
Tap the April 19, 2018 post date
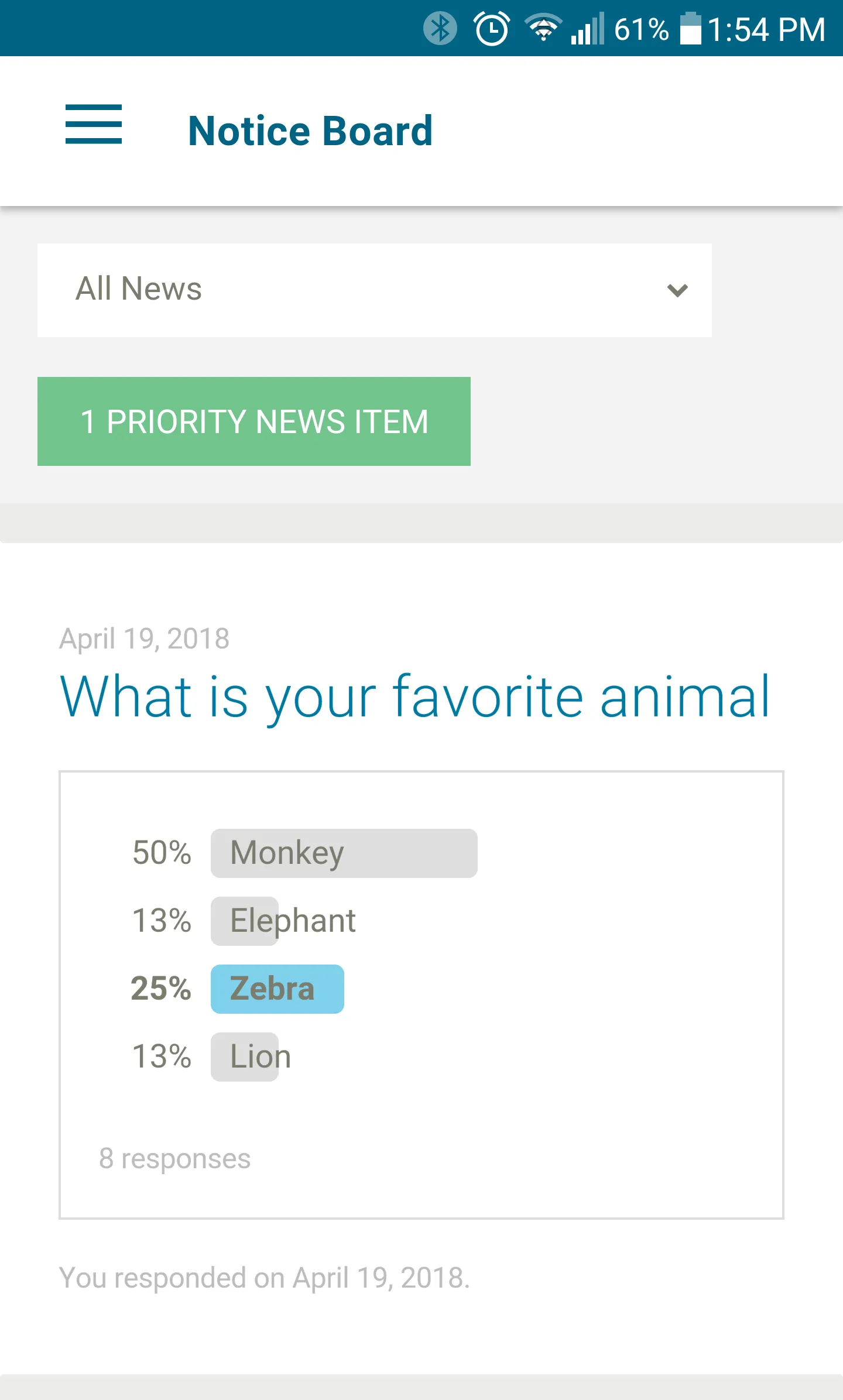144,638
